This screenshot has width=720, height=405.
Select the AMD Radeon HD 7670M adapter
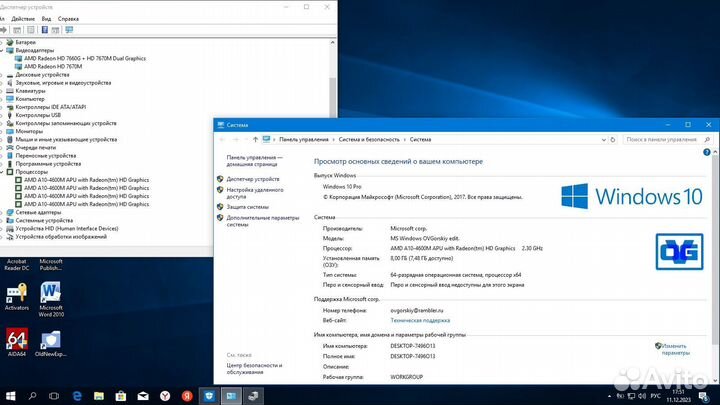pyautogui.click(x=53, y=67)
